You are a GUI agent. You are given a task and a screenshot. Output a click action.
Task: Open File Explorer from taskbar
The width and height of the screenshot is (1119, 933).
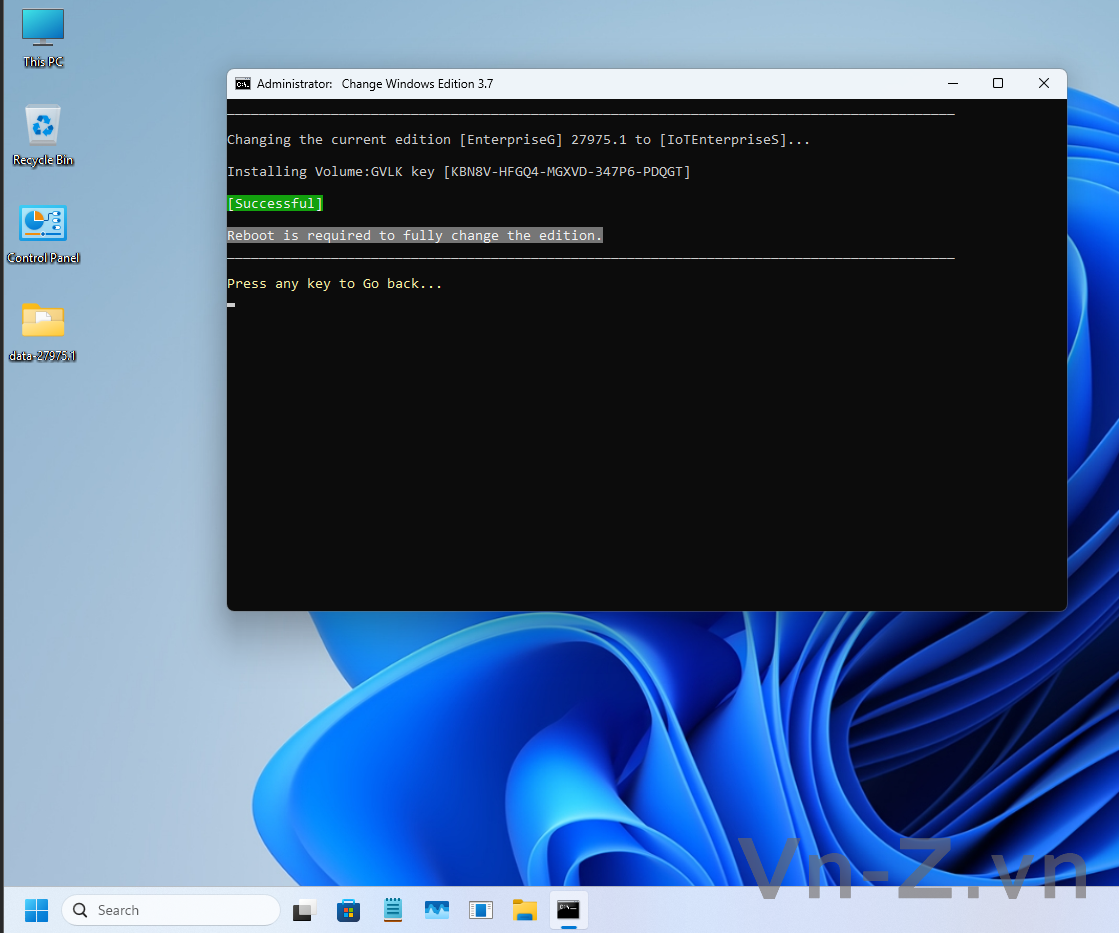tap(525, 910)
